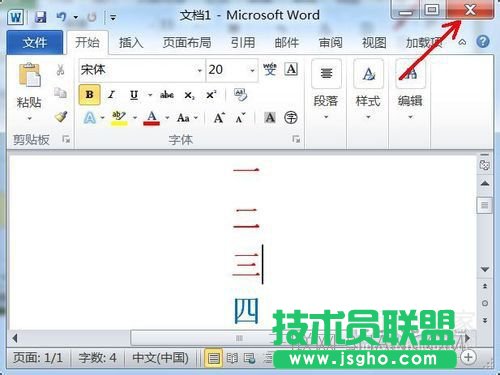Expand the Paste options arrow
500x375 pixels.
pos(29,118)
